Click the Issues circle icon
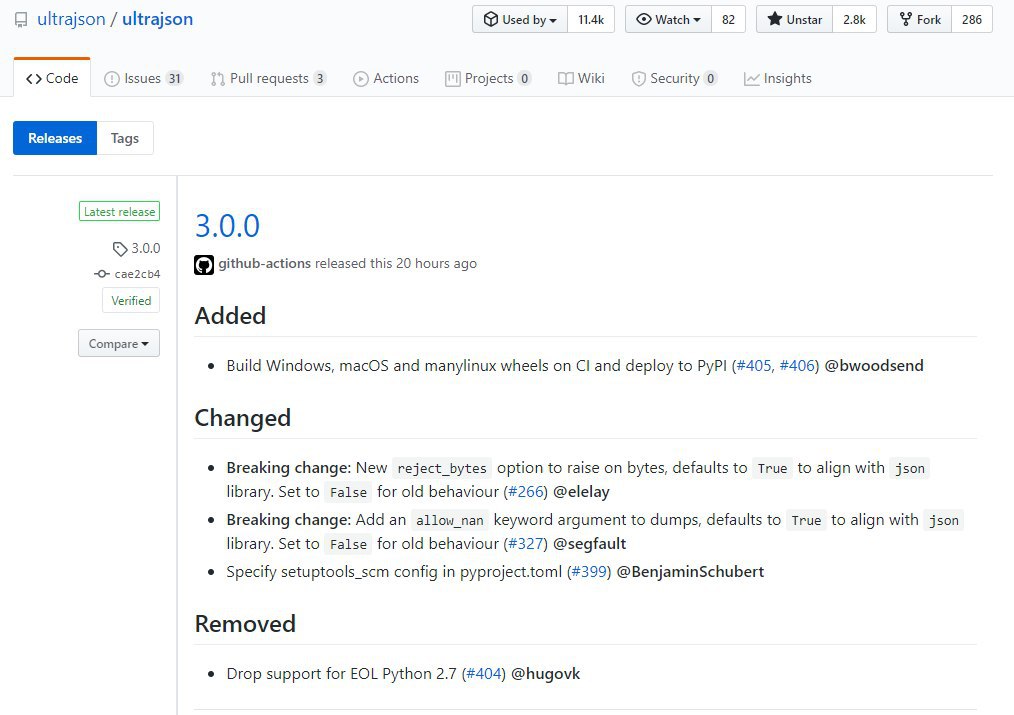 [x=112, y=79]
